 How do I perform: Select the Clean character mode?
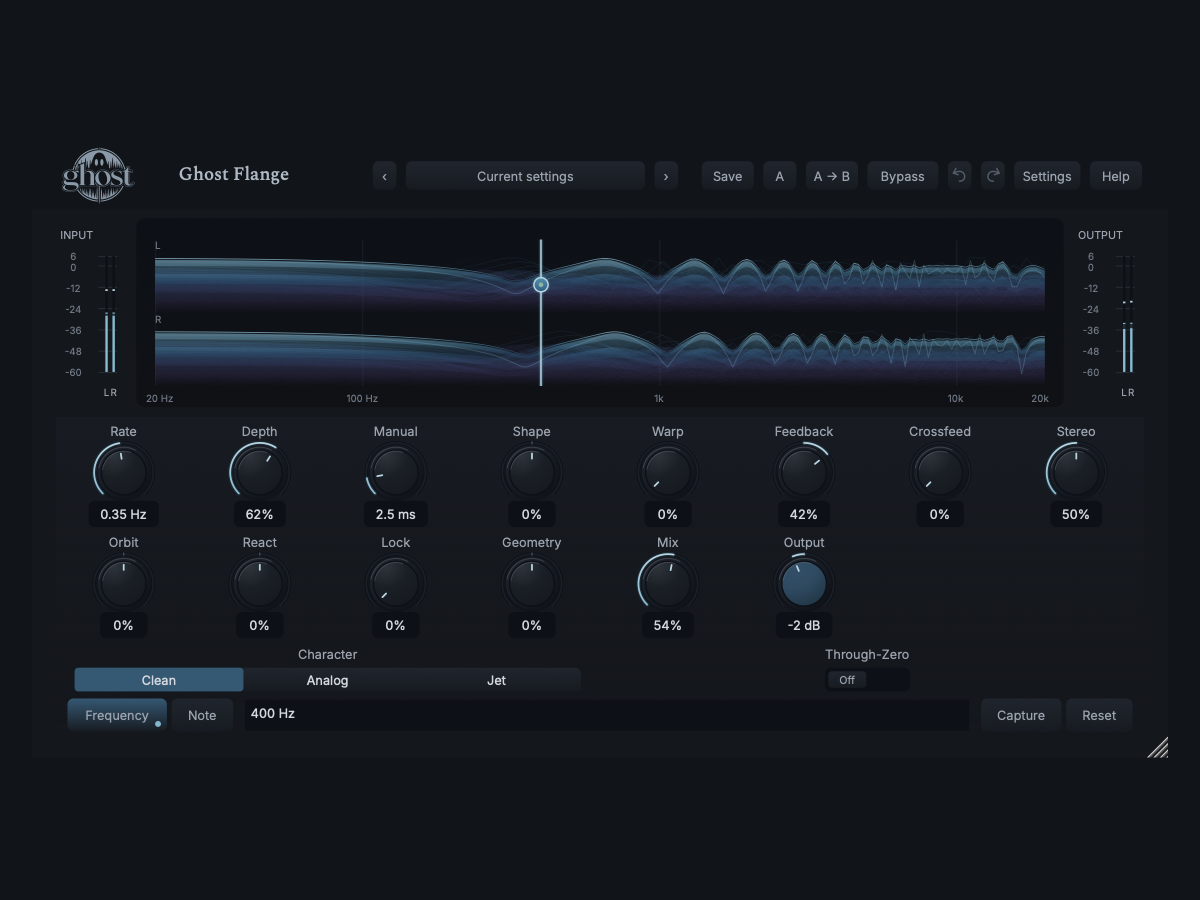click(159, 680)
